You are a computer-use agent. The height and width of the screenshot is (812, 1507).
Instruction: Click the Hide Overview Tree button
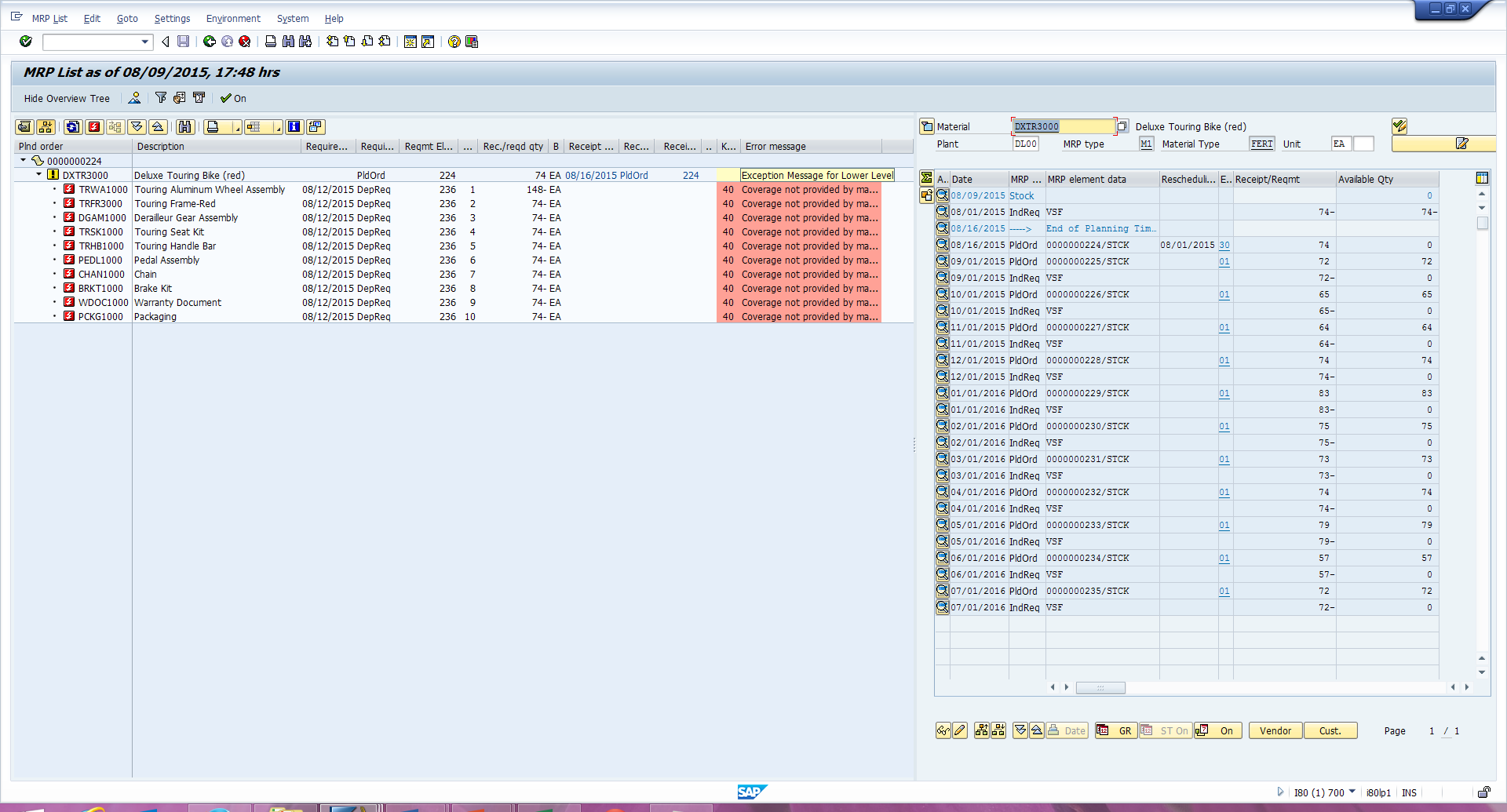coord(67,98)
